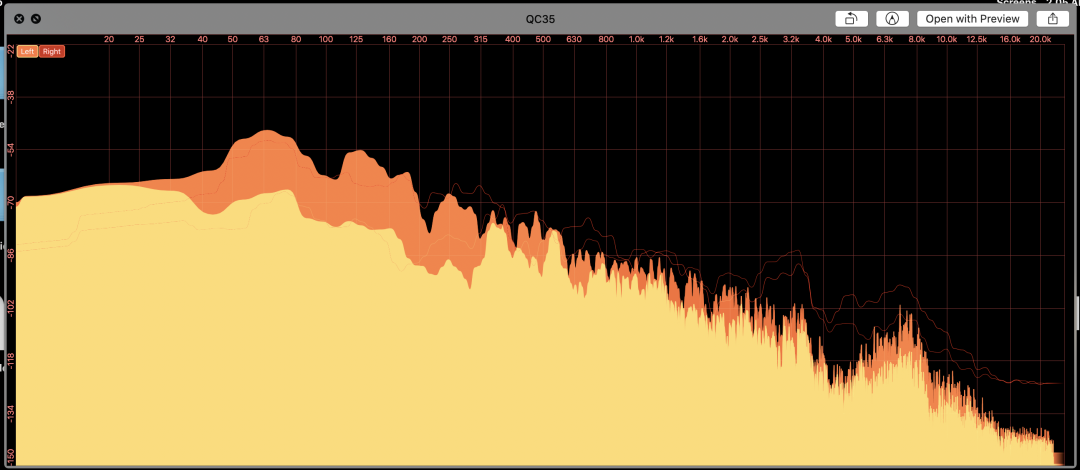This screenshot has height=470, width=1080.
Task: Click the QC35 window title
Action: (x=543, y=19)
